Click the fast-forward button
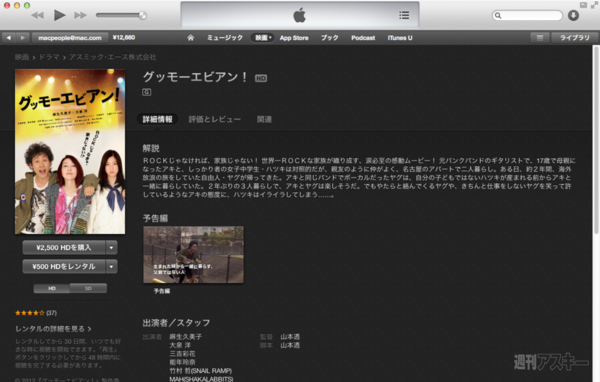The width and height of the screenshot is (600, 382). (80, 15)
